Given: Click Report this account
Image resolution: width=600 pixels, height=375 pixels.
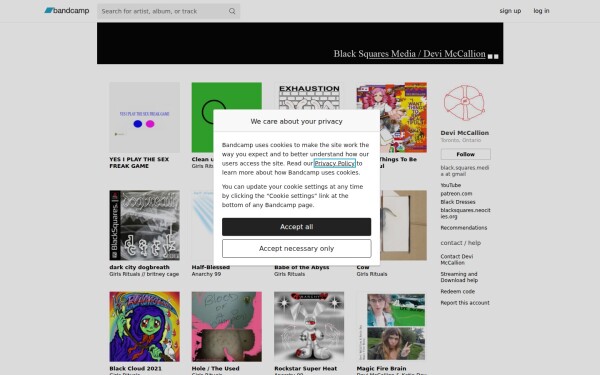Looking at the screenshot, I should (465, 303).
